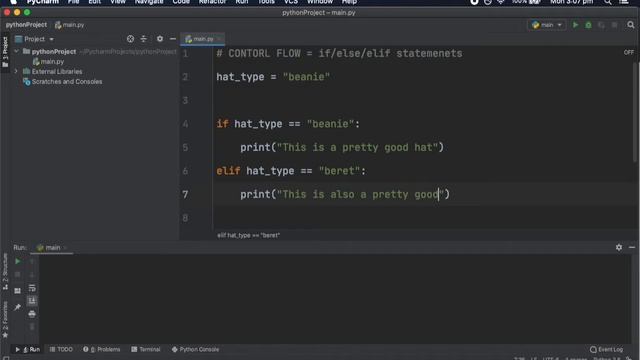Click the stop square in the Run panel
The image size is (640, 360).
18,275
